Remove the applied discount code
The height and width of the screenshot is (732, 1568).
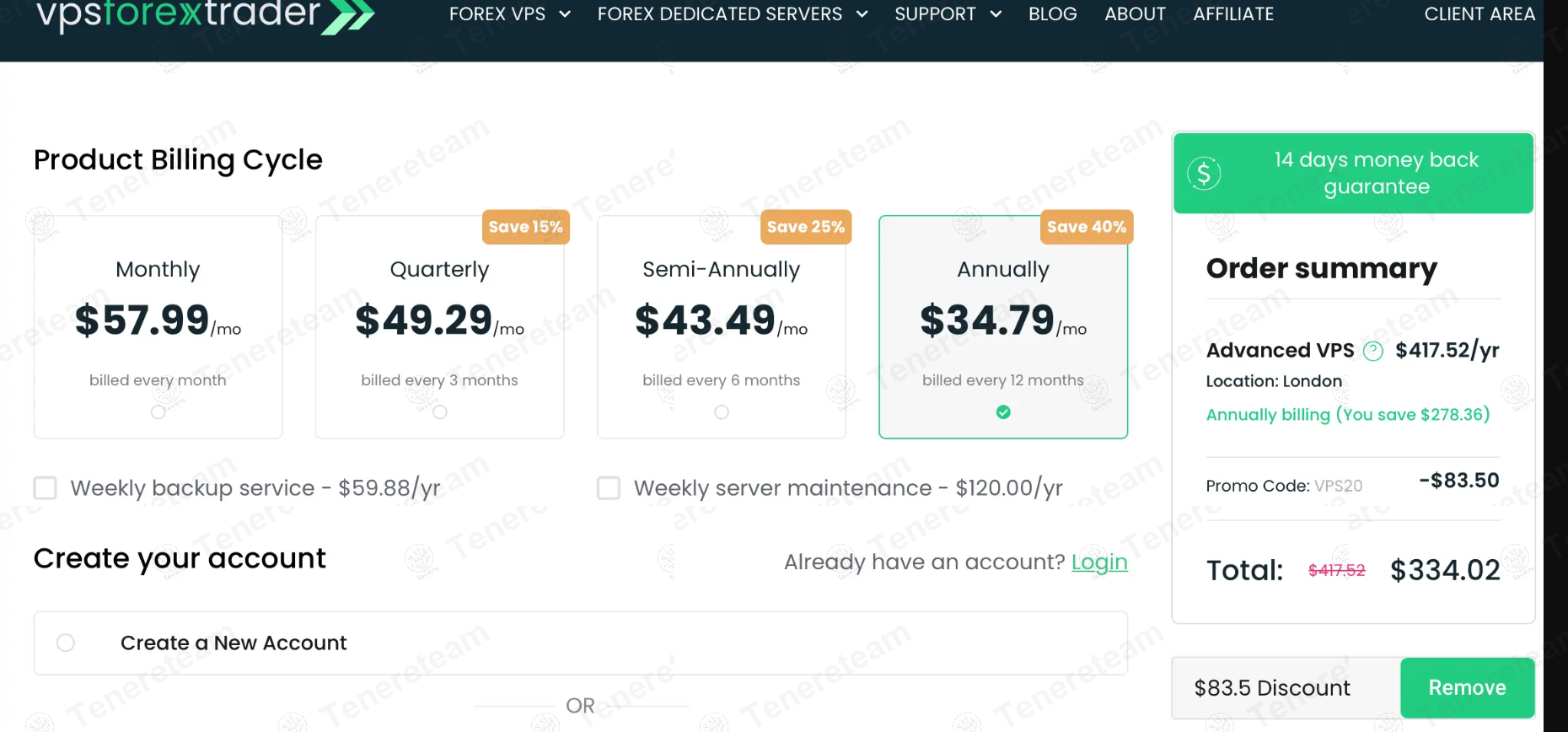pyautogui.click(x=1467, y=688)
